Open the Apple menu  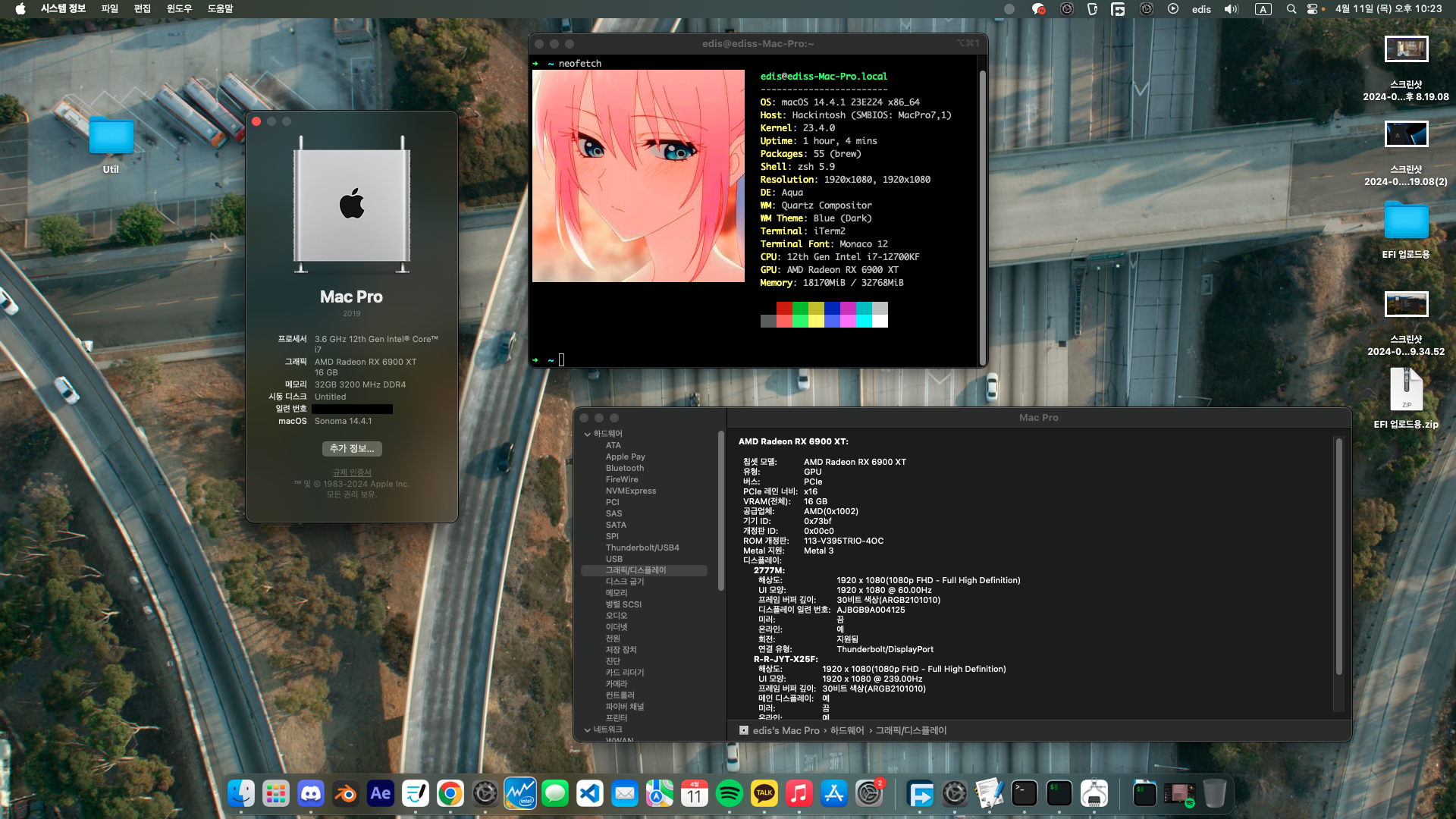pyautogui.click(x=20, y=9)
